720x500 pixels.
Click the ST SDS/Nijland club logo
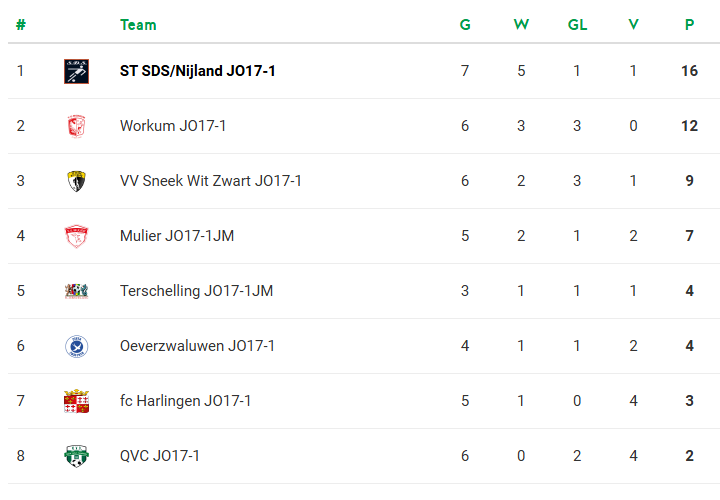click(76, 71)
